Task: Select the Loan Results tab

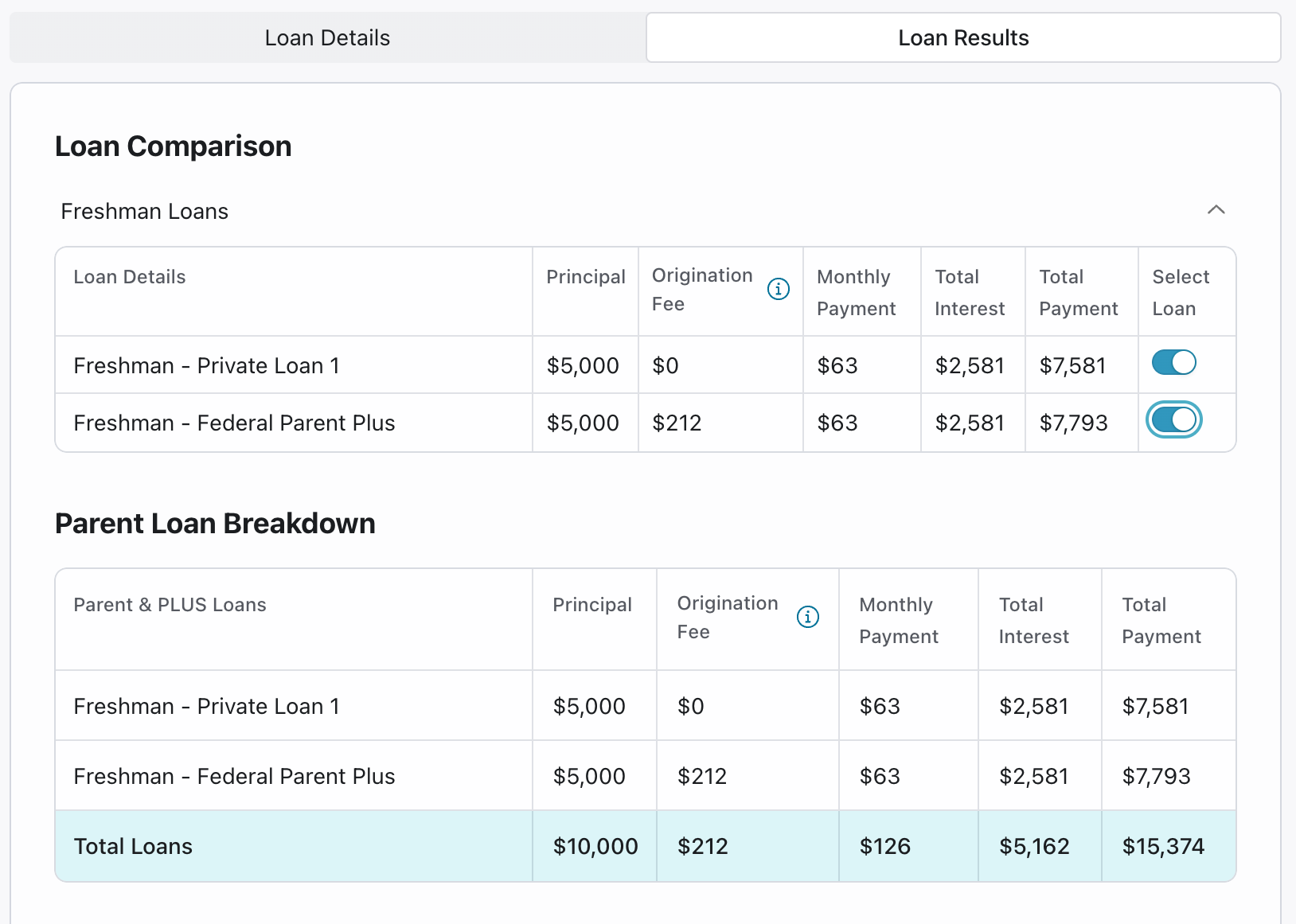Action: (962, 38)
